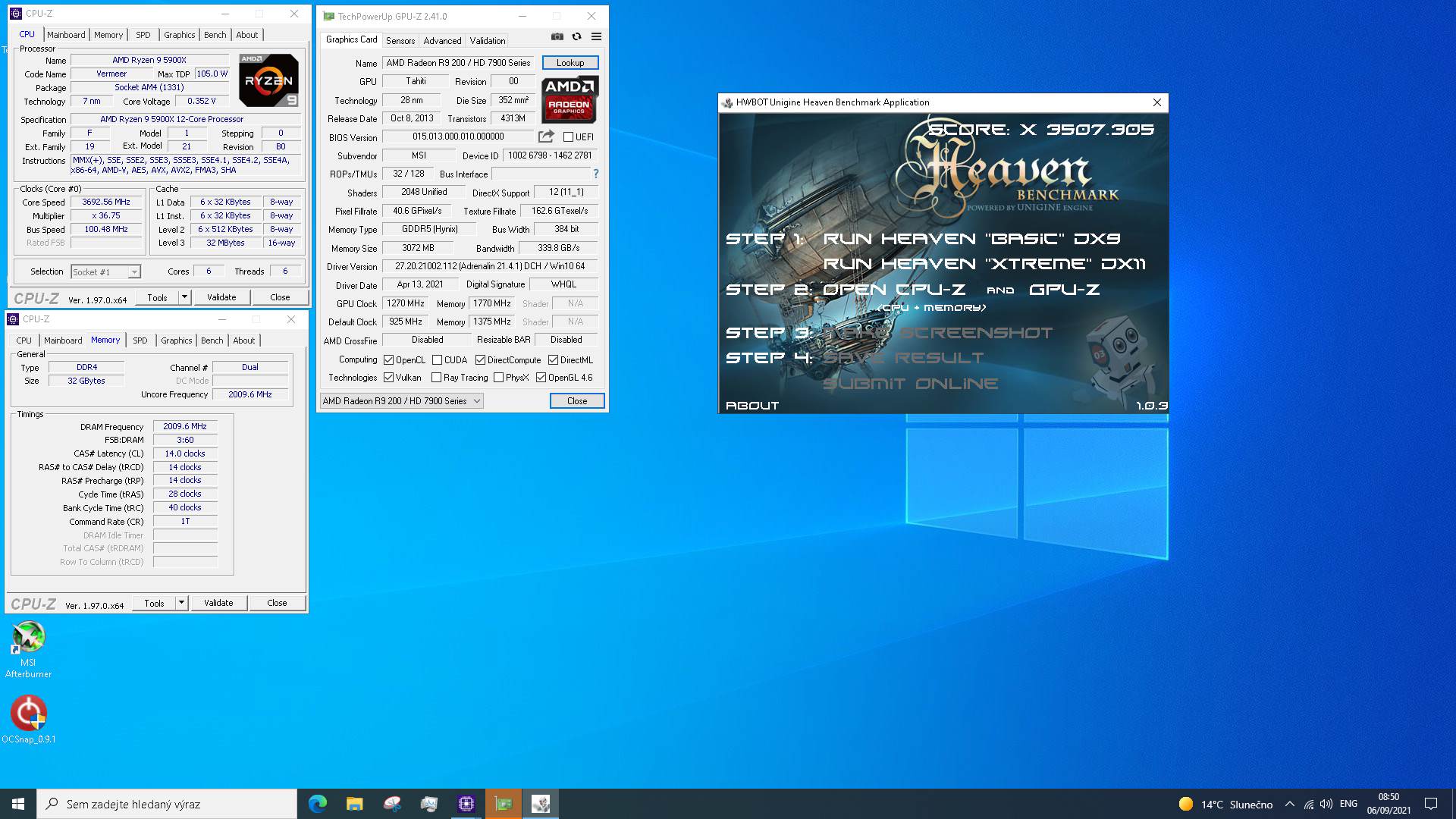This screenshot has height=819, width=1456.
Task: Toggle the Ray Tracing checkbox
Action: click(x=436, y=377)
